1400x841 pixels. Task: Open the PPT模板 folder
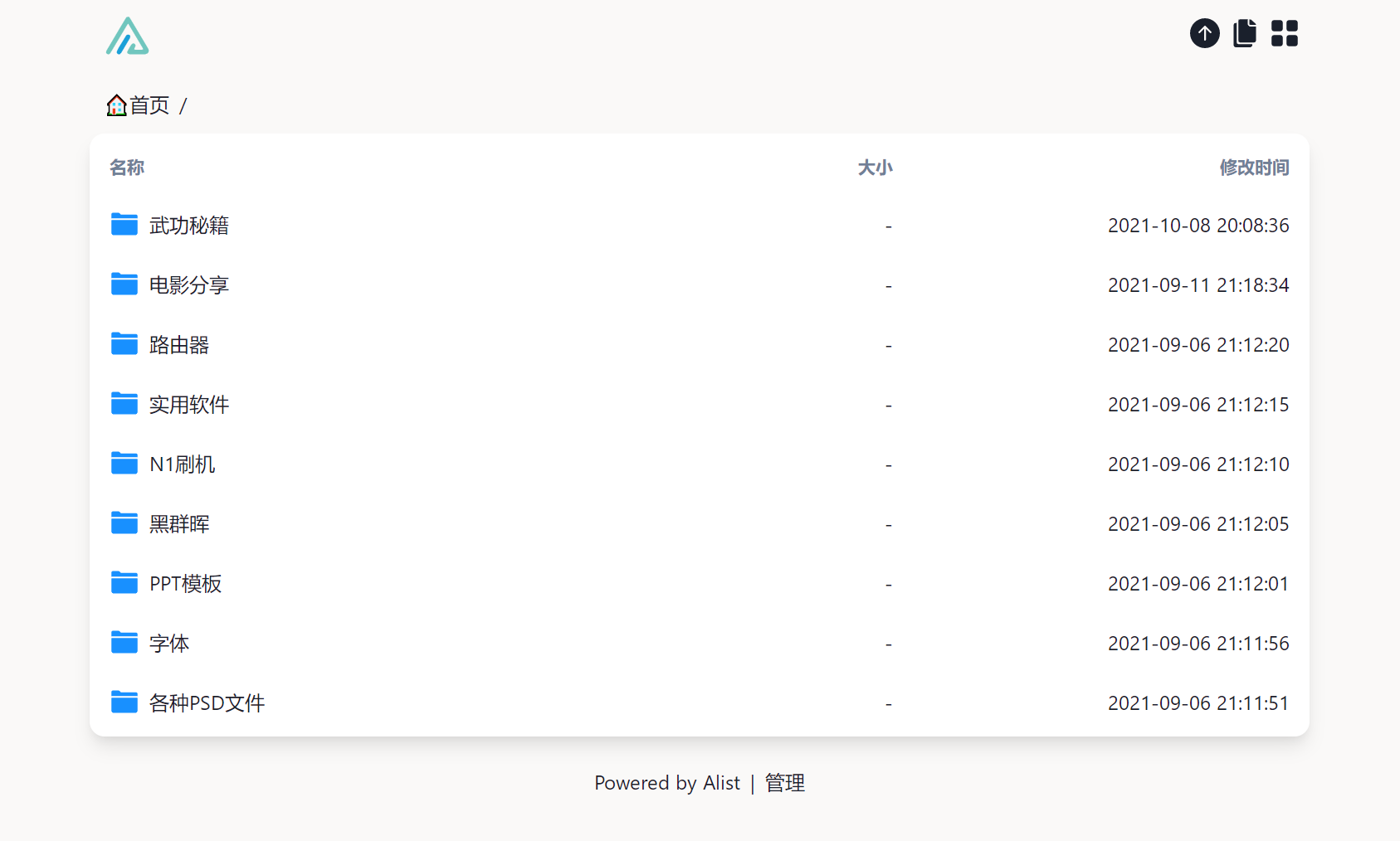click(185, 584)
